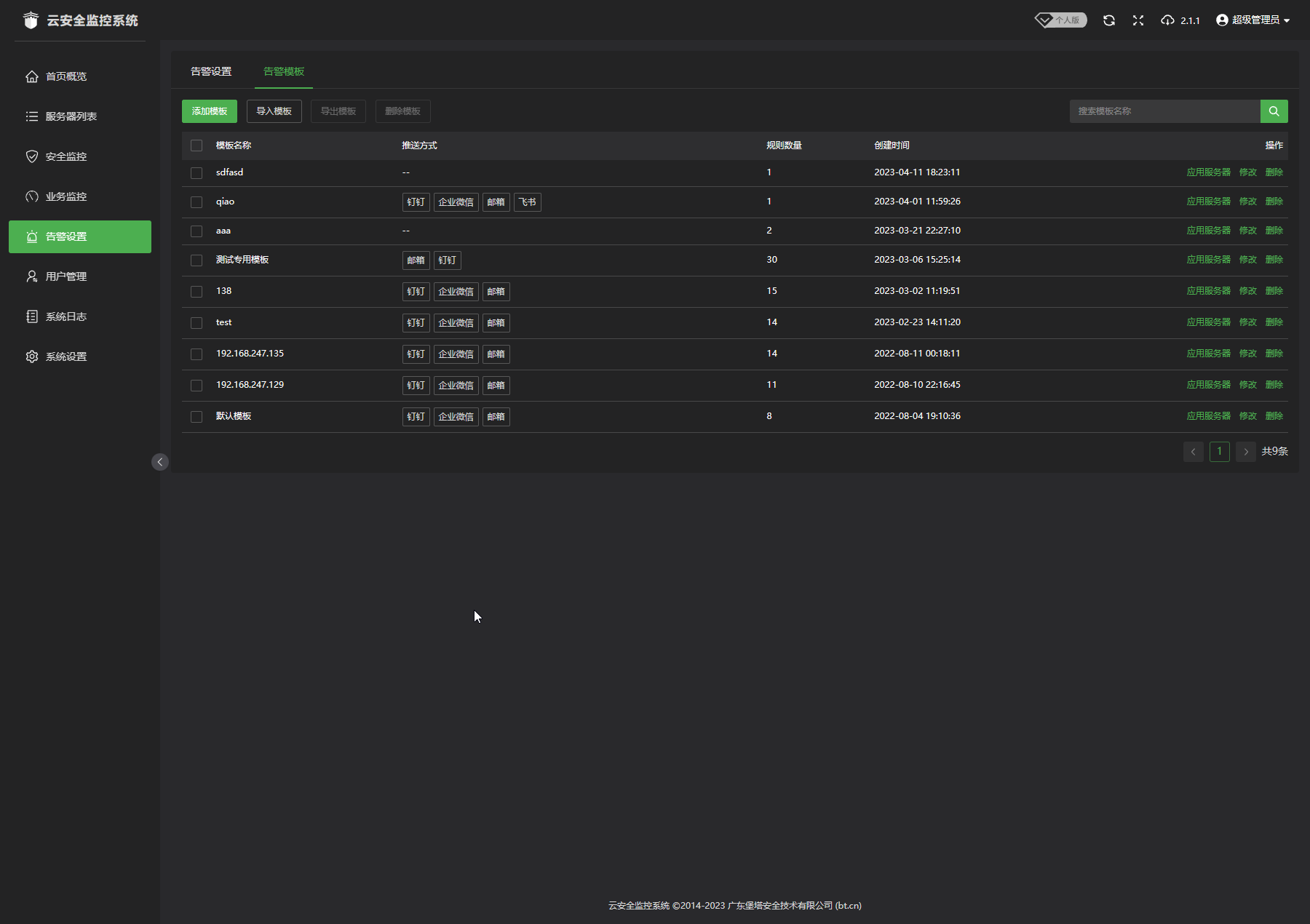Screen dimensions: 1310x924
Task: Open the 超级管理员 user dropdown
Action: [1253, 20]
